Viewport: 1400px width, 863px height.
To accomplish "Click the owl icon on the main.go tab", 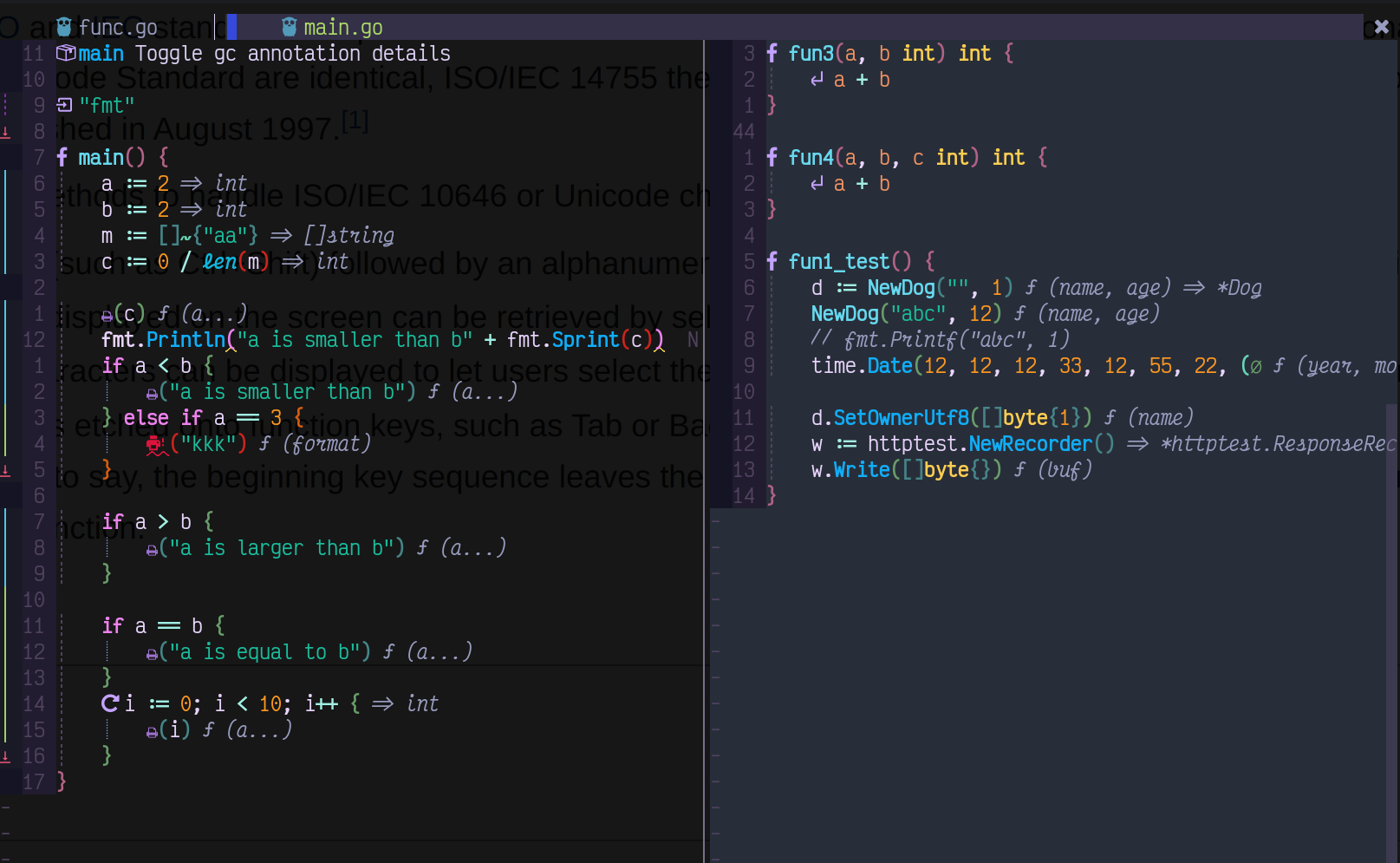I will 290,27.
